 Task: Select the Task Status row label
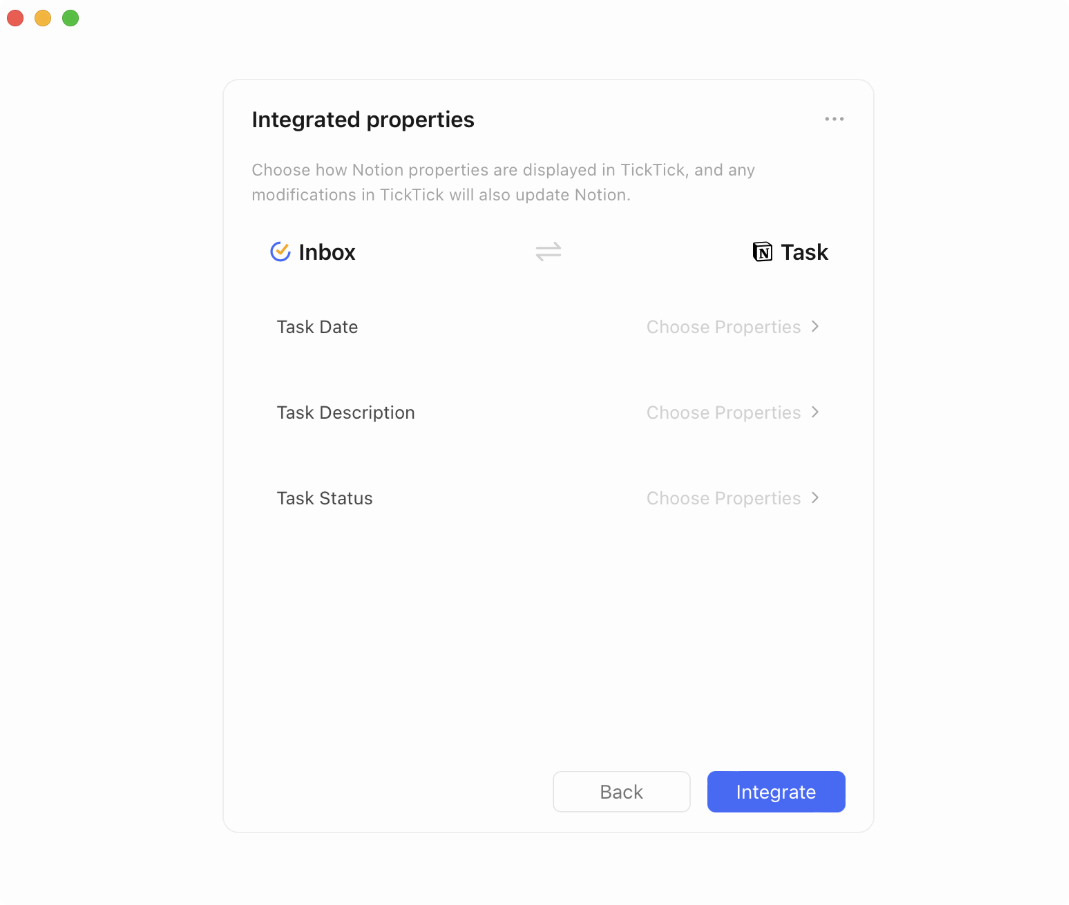[324, 498]
